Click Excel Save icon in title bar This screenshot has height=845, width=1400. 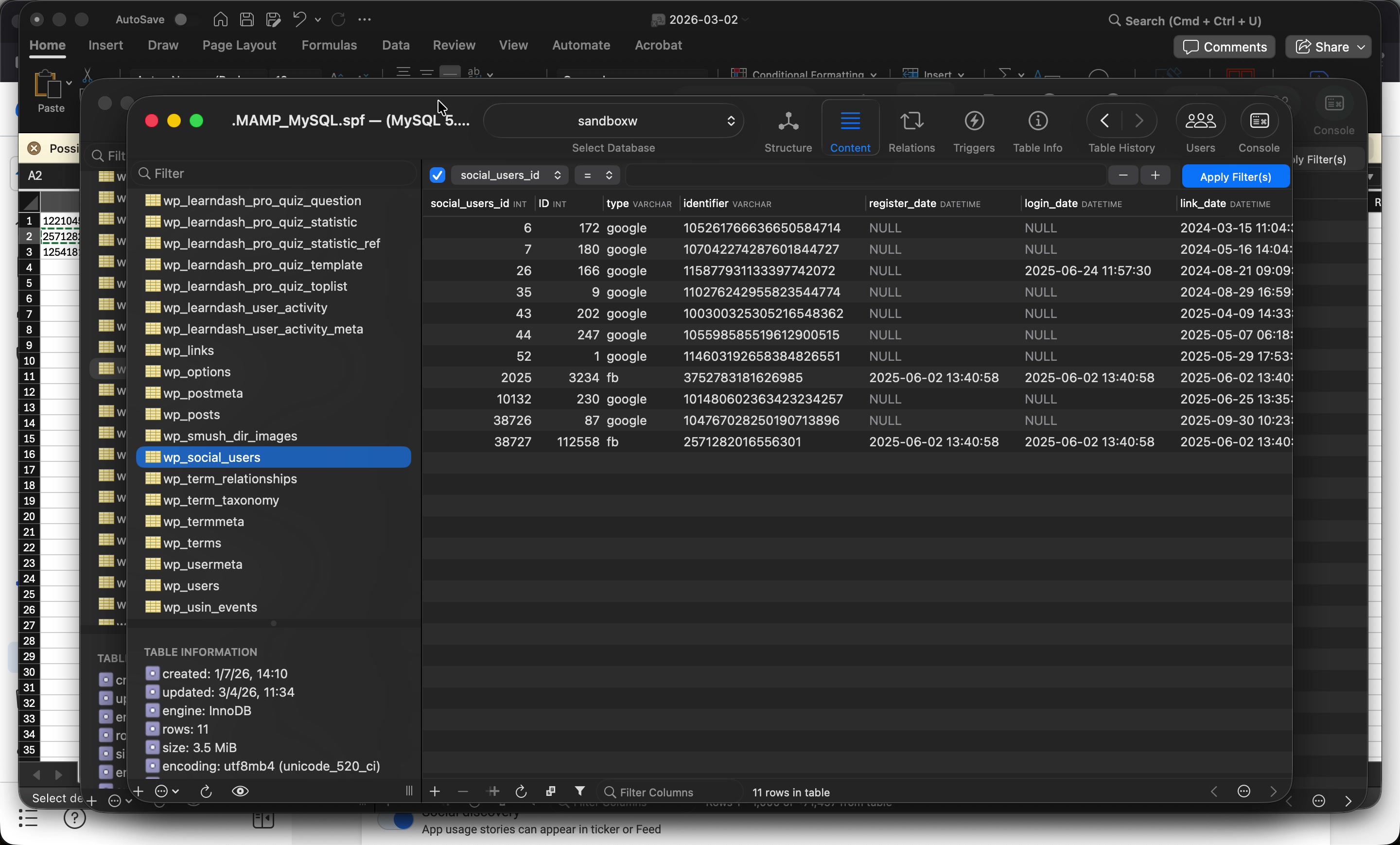pyautogui.click(x=246, y=20)
